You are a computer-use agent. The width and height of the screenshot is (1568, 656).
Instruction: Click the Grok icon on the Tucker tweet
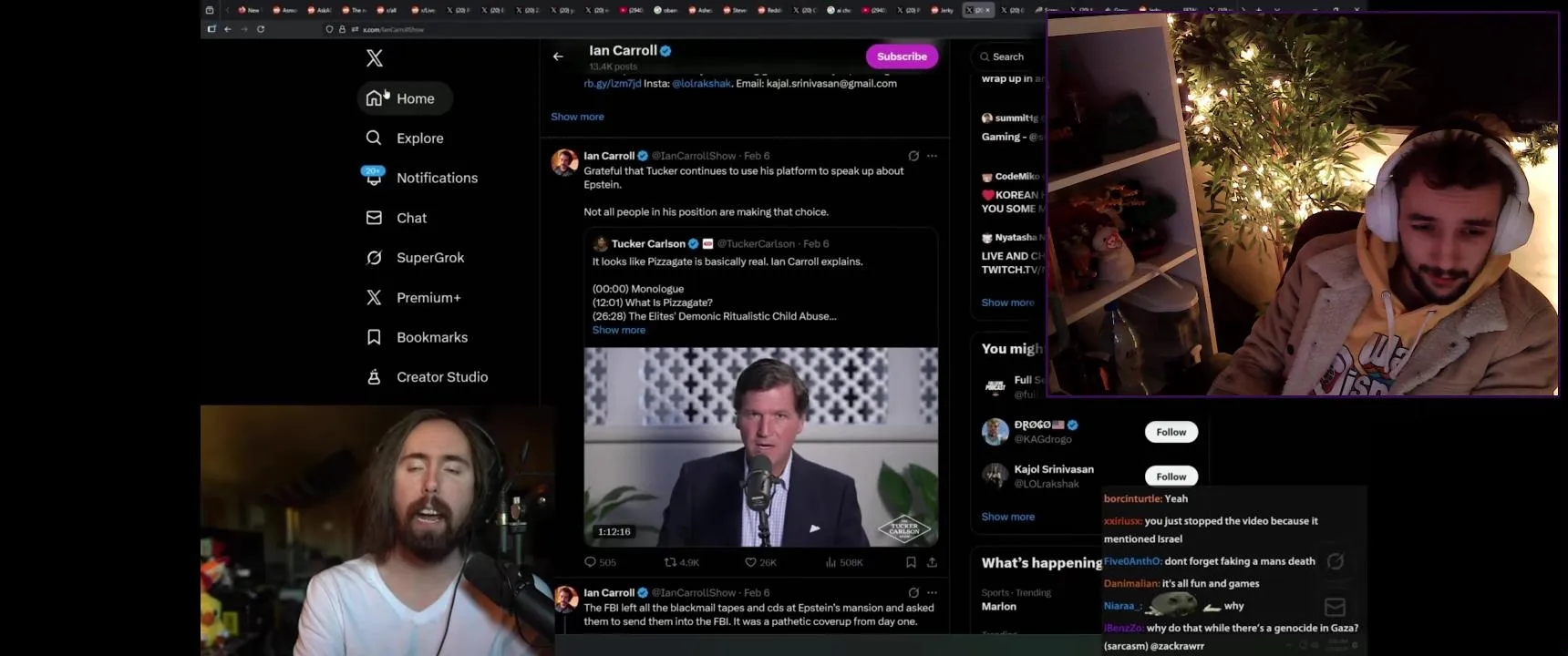[x=913, y=156]
